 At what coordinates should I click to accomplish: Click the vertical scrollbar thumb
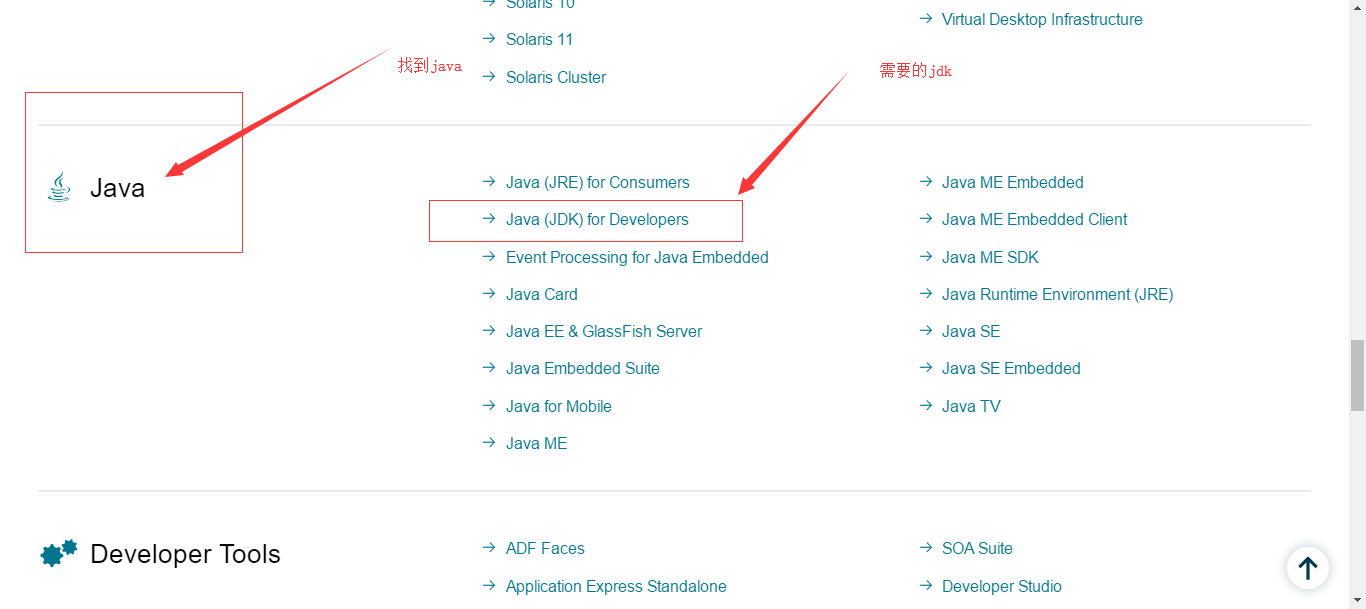1357,376
